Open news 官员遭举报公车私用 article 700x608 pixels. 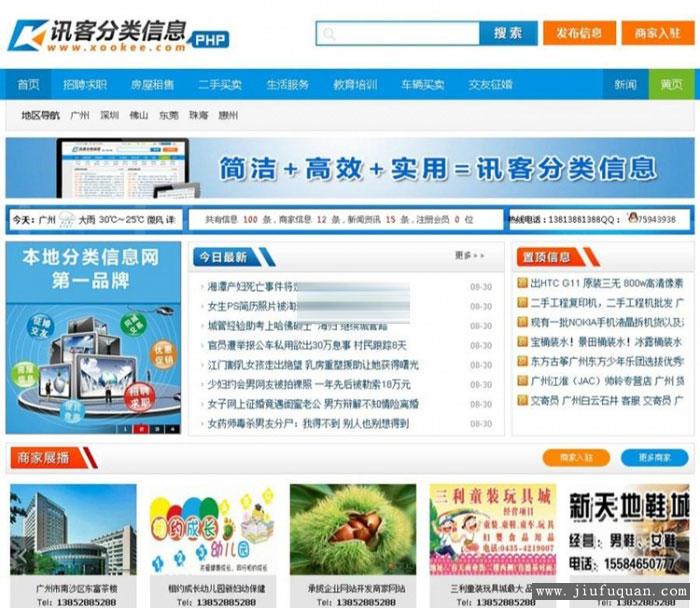[x=307, y=345]
